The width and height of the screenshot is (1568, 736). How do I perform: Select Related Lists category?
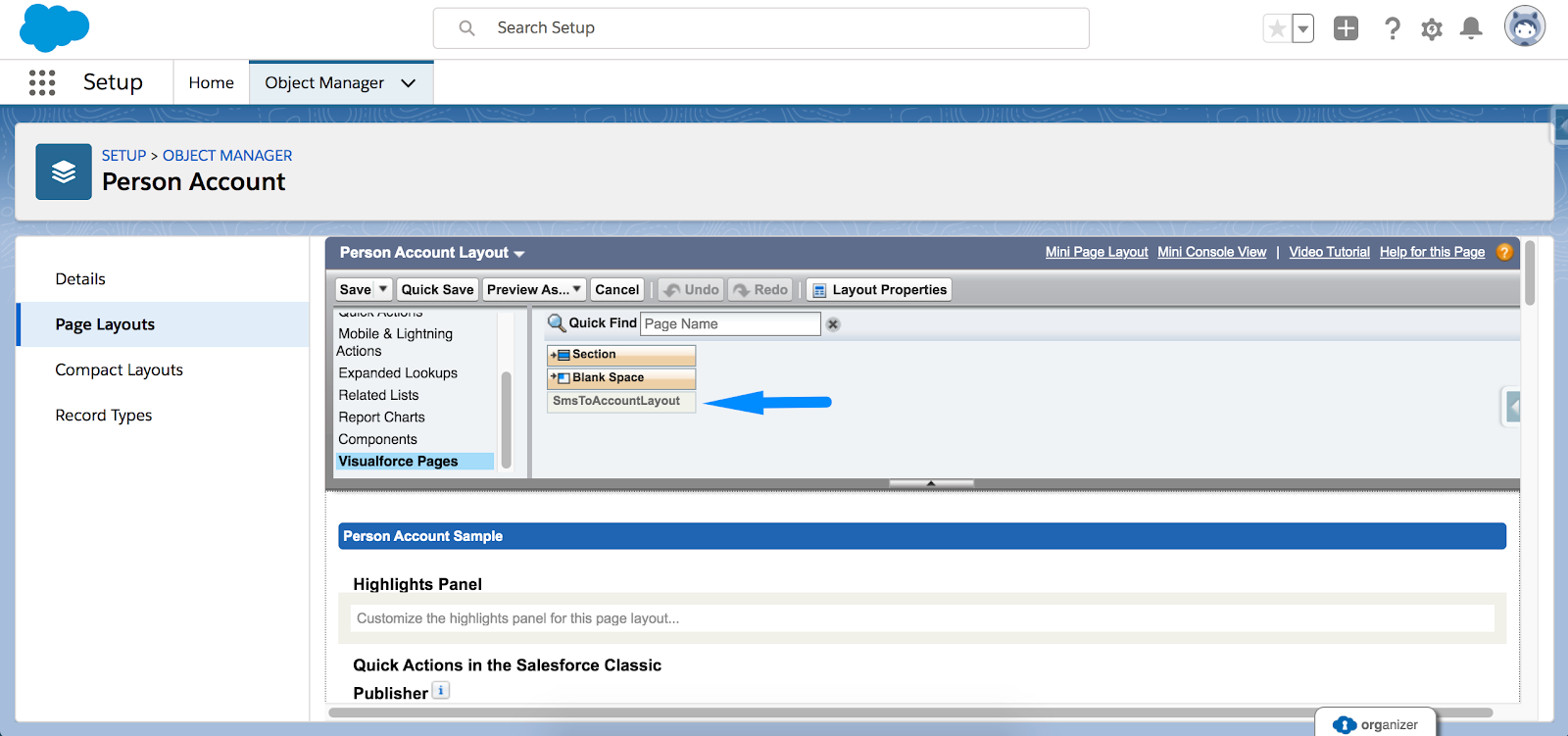(x=378, y=395)
